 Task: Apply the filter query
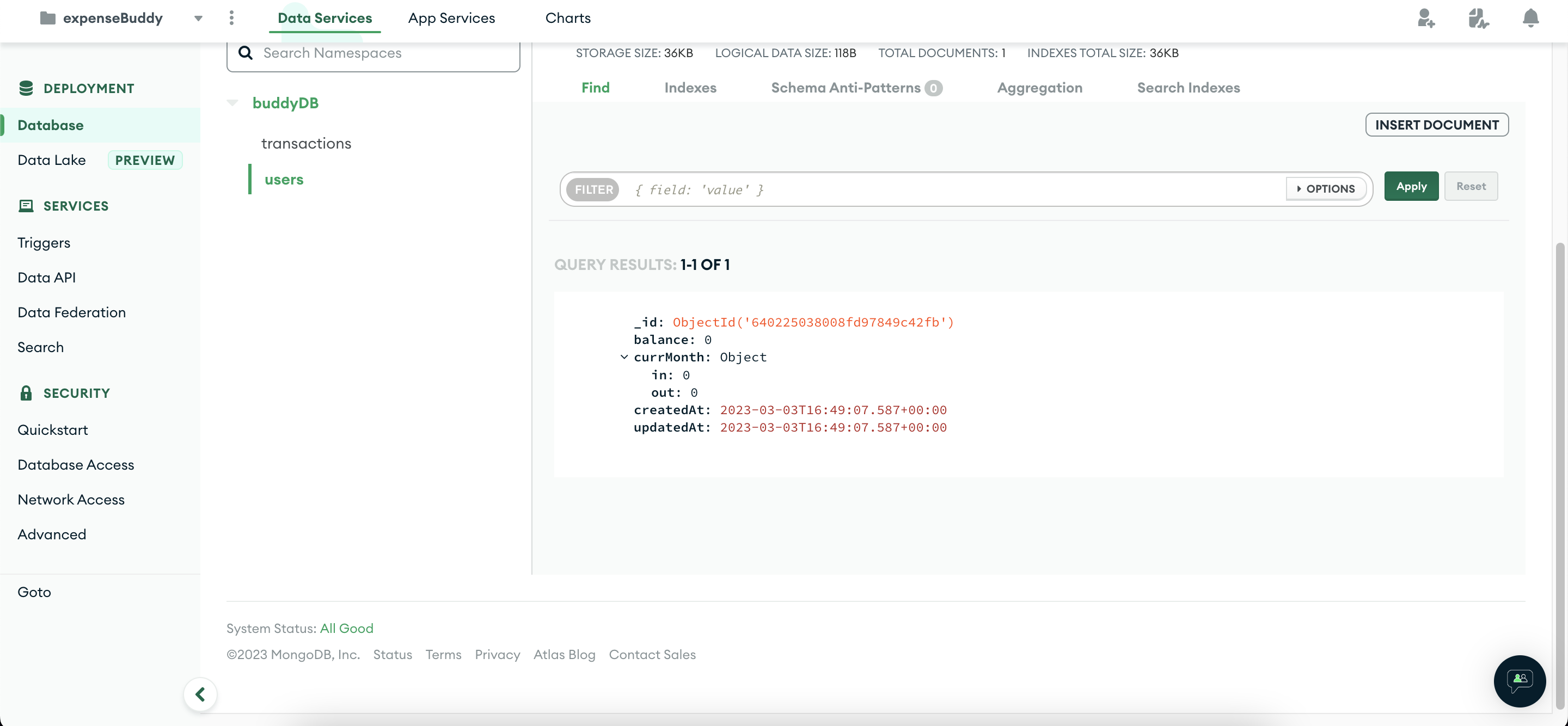pos(1411,186)
